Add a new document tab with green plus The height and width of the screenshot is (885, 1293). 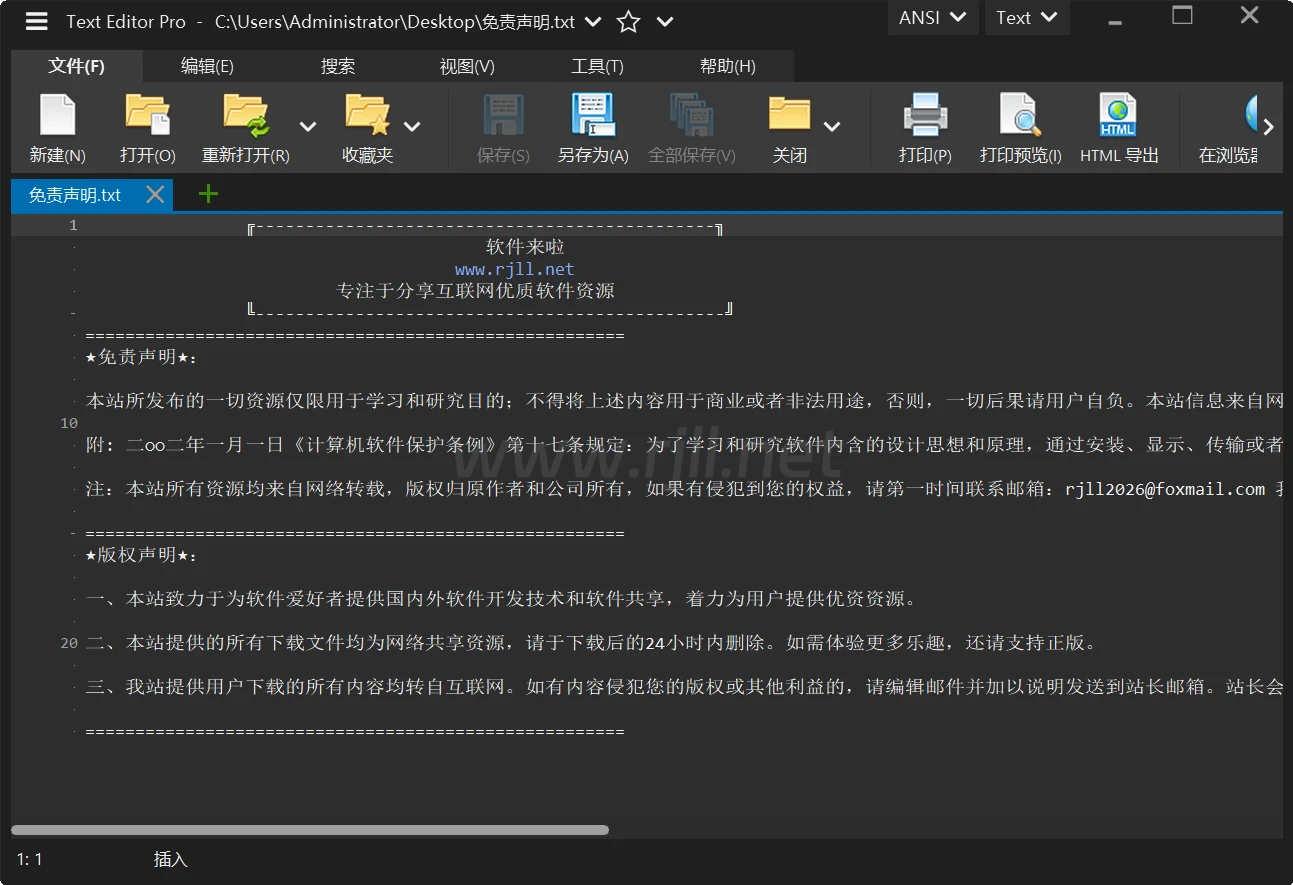pyautogui.click(x=208, y=194)
